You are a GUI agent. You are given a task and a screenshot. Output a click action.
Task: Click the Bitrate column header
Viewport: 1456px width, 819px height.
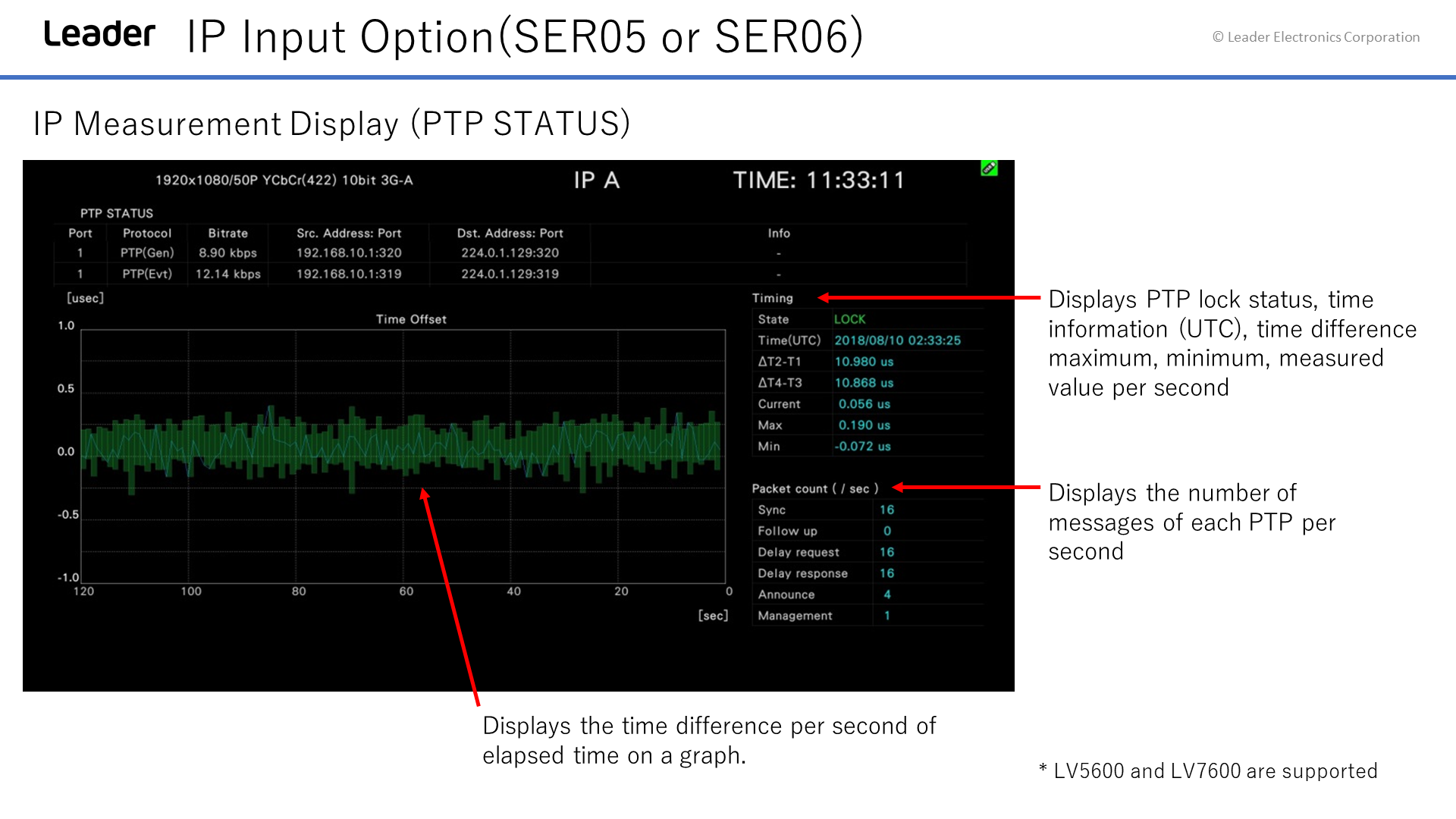point(228,234)
